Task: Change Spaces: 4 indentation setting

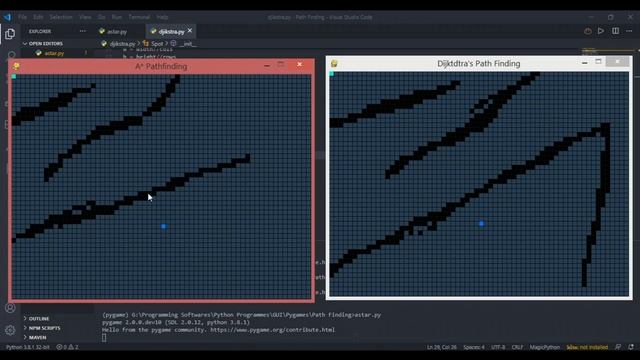Action: point(473,347)
